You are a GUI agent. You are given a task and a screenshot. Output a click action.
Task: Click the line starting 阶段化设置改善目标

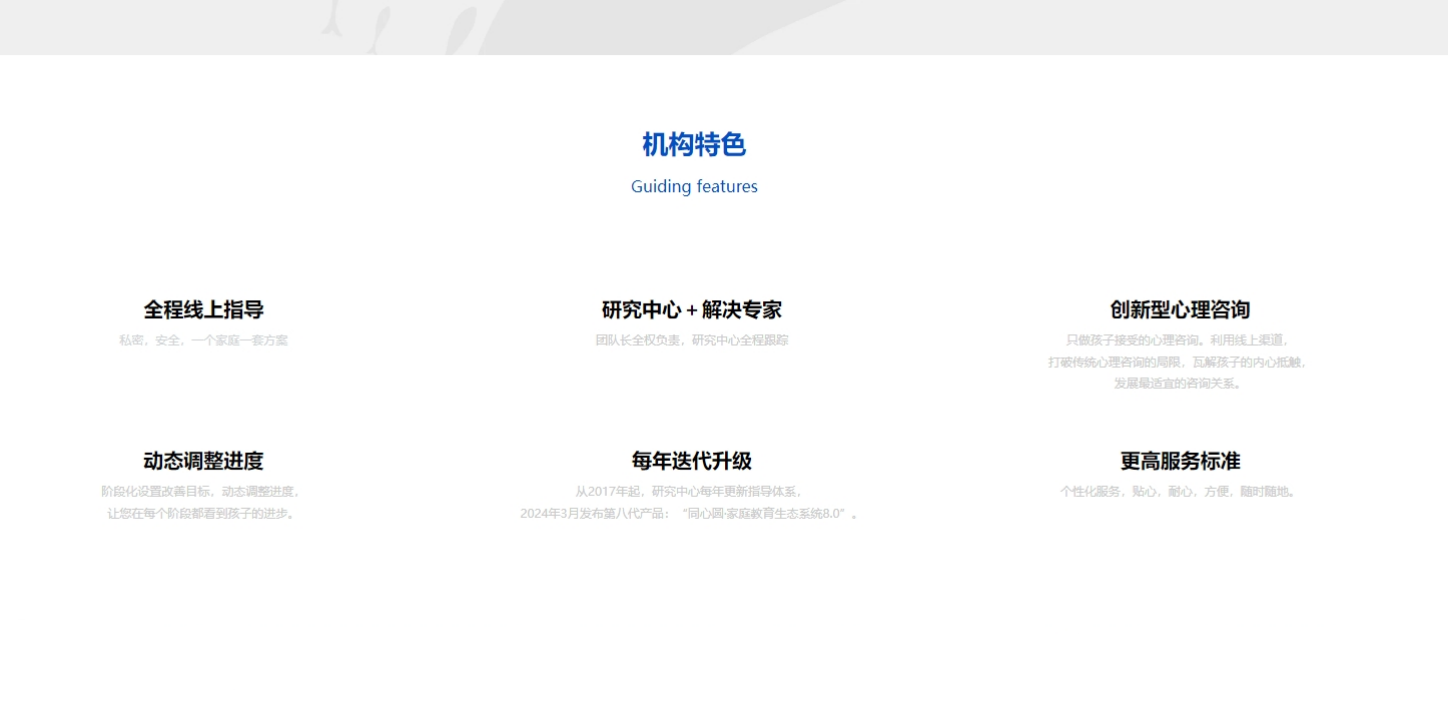(201, 492)
